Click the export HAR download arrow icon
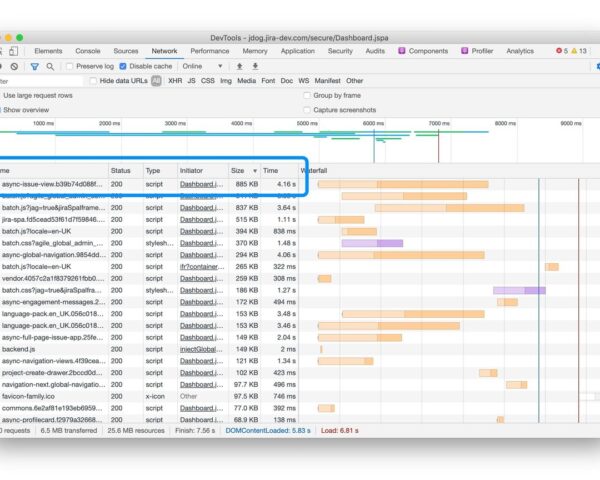This screenshot has height=480, width=600. tap(256, 66)
